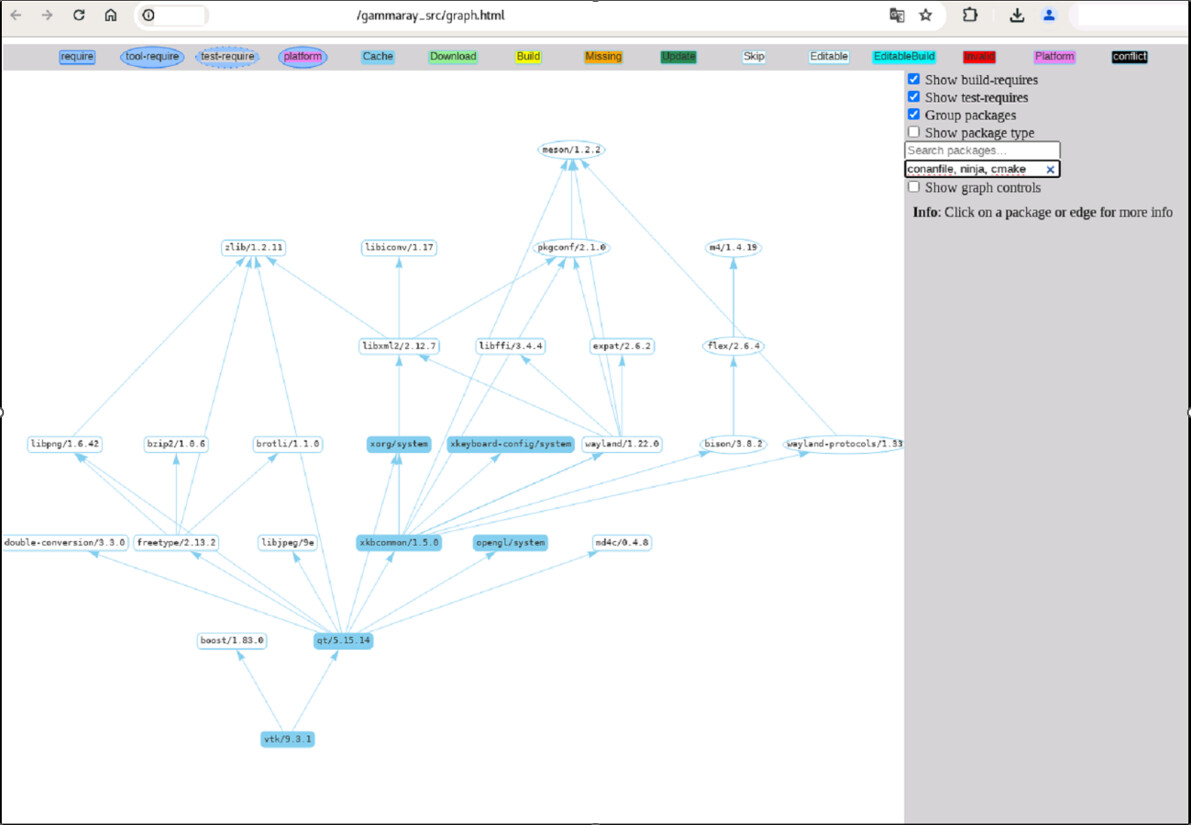Open the user profile icon
The image size is (1191, 825).
pyautogui.click(x=1049, y=15)
